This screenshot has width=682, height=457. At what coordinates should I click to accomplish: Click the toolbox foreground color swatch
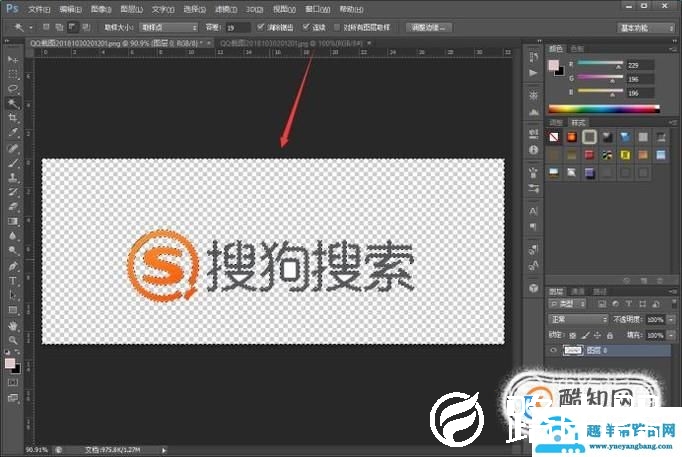10,364
